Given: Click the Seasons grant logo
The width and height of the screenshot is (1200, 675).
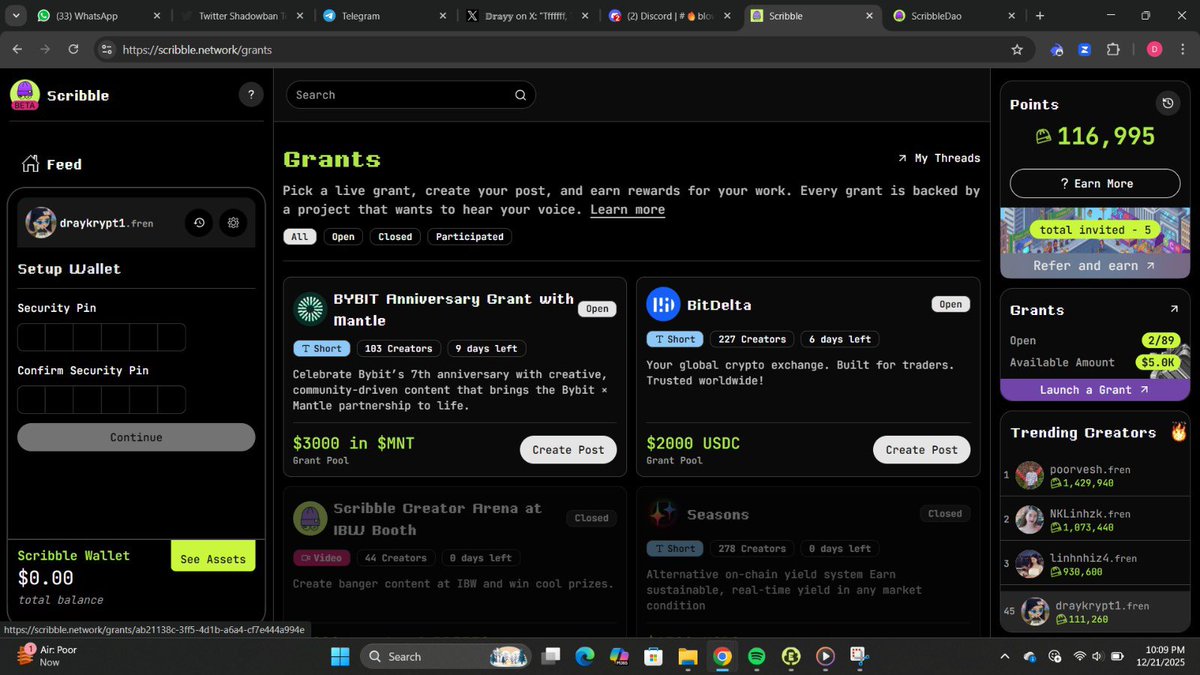Looking at the screenshot, I should click(663, 514).
